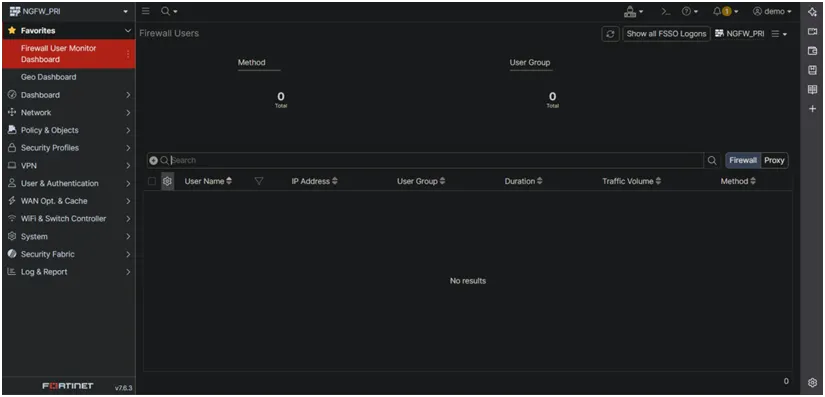Sort by Method column header

pyautogui.click(x=738, y=181)
